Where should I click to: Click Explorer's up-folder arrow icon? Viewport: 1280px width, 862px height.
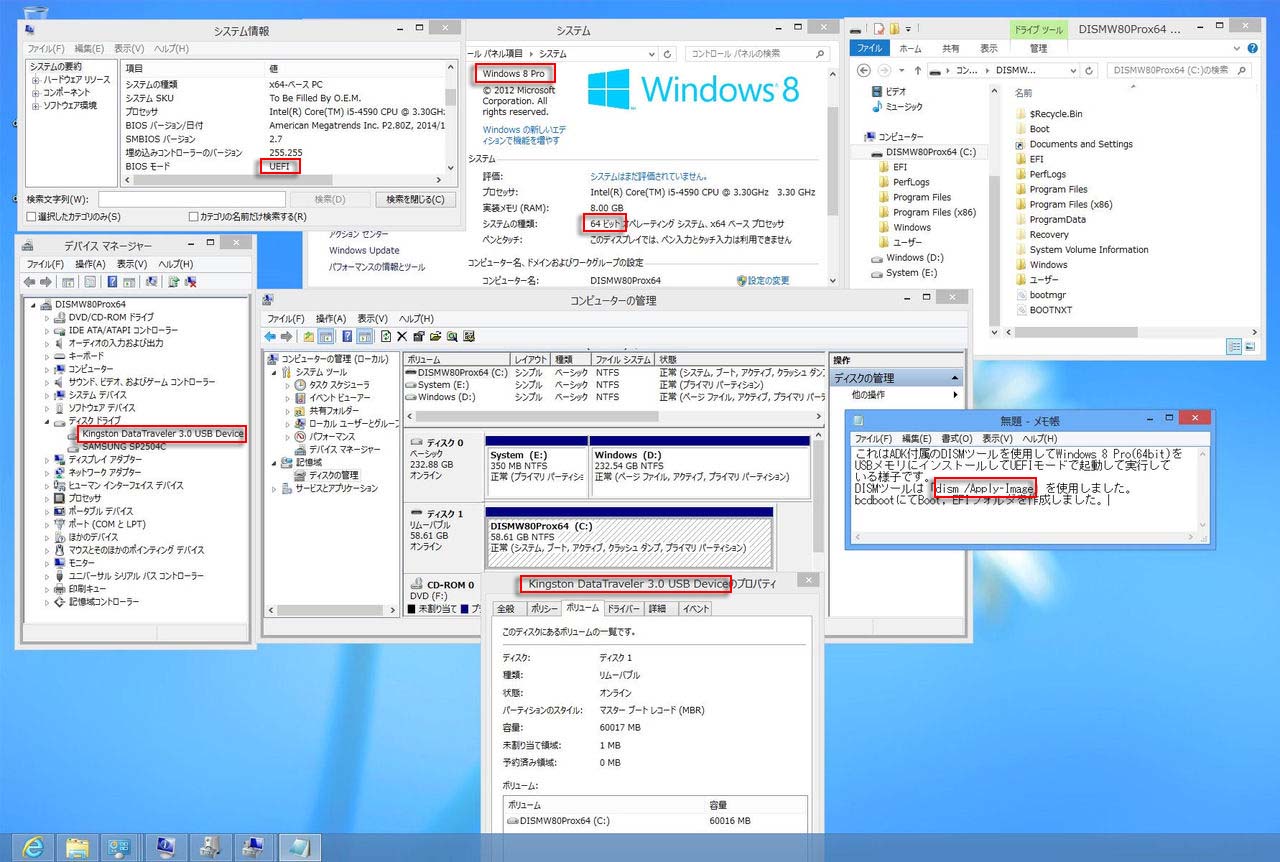pyautogui.click(x=917, y=70)
